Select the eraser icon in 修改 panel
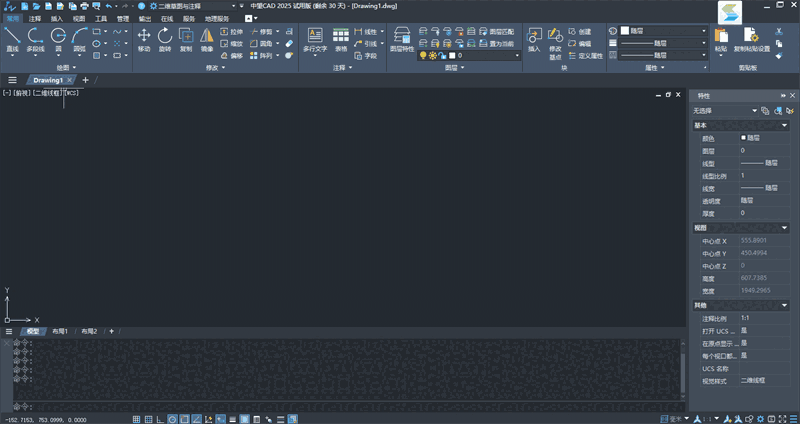Image resolution: width=800 pixels, height=424 pixels. pyautogui.click(x=289, y=44)
